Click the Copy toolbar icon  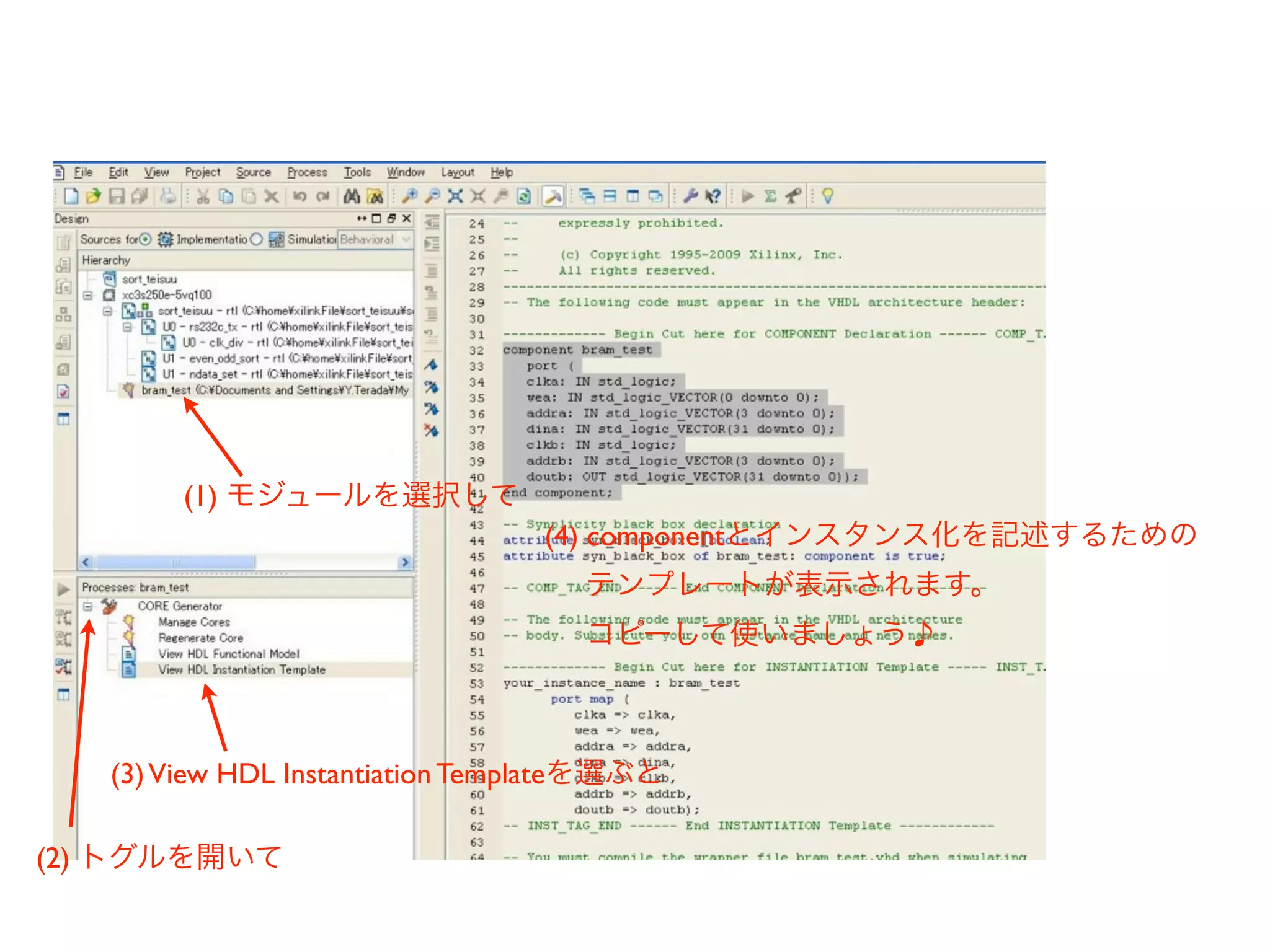coord(226,196)
